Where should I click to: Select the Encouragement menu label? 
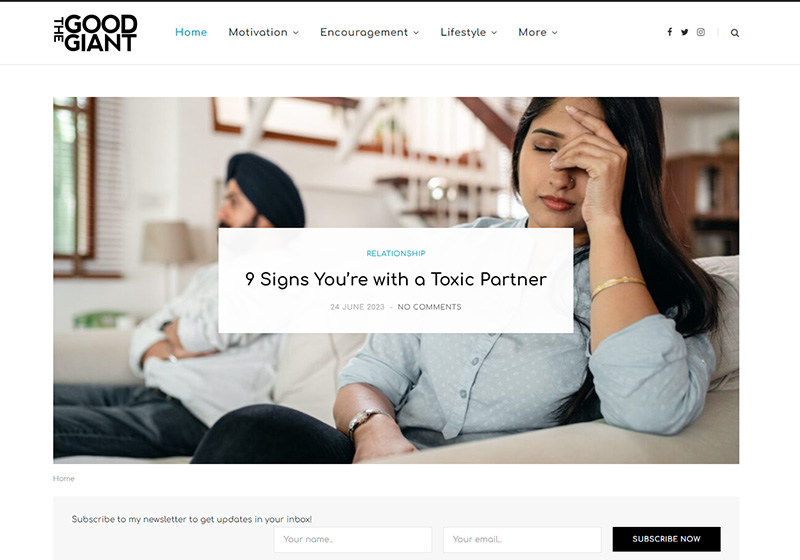364,32
